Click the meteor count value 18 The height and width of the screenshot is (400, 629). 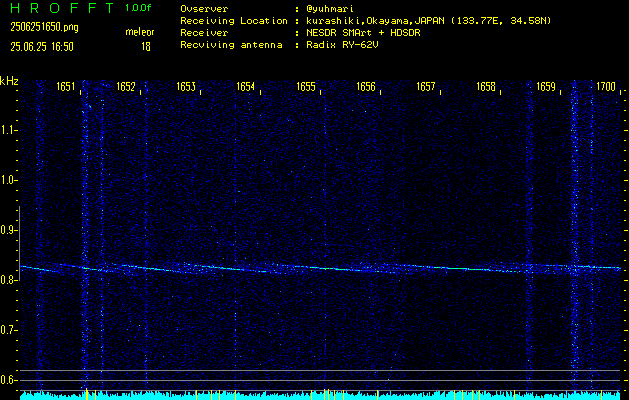[146, 47]
